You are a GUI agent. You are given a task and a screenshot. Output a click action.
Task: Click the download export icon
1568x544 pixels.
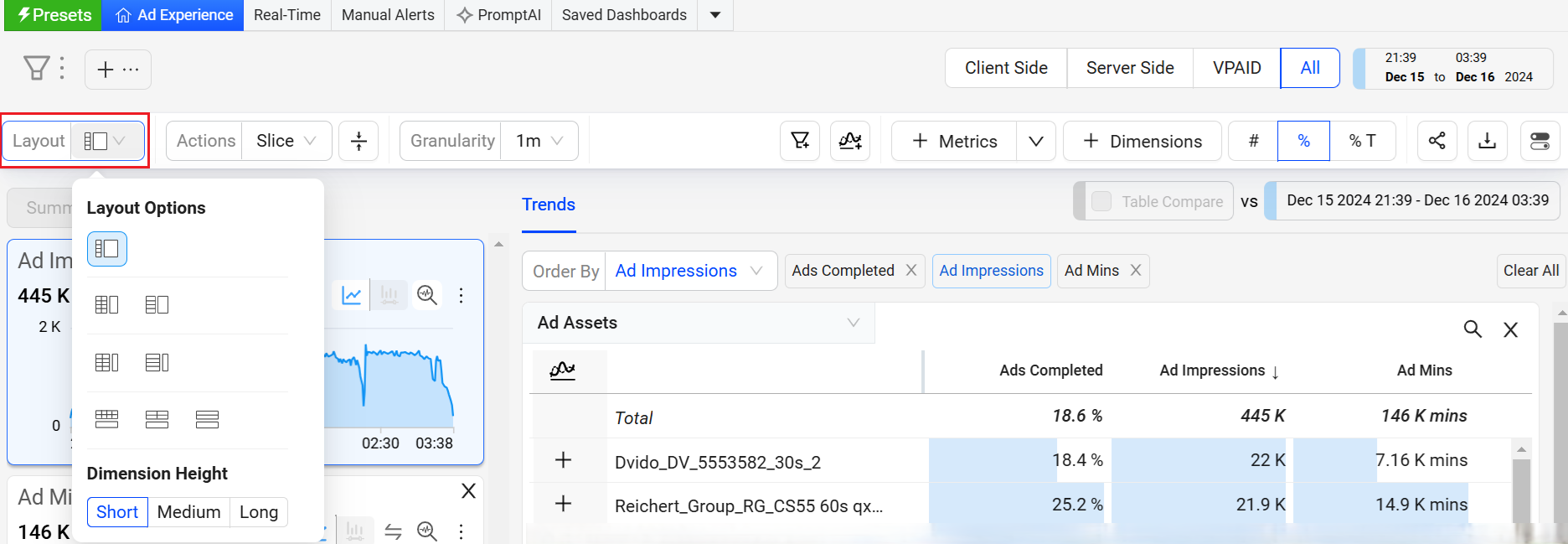1487,141
